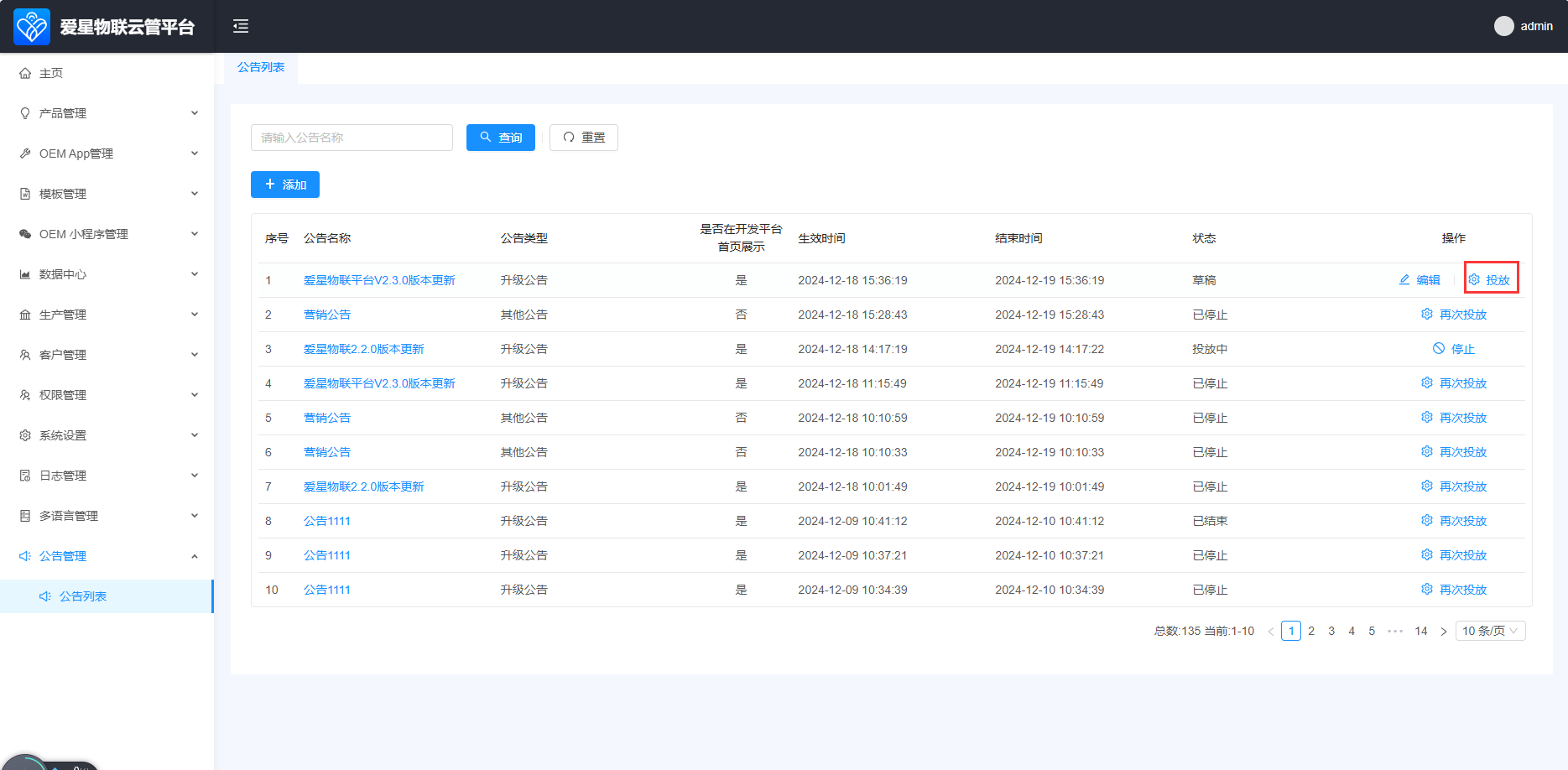The width and height of the screenshot is (1568, 770).
Task: Click the stop icon in row 3
Action: pos(1439,348)
